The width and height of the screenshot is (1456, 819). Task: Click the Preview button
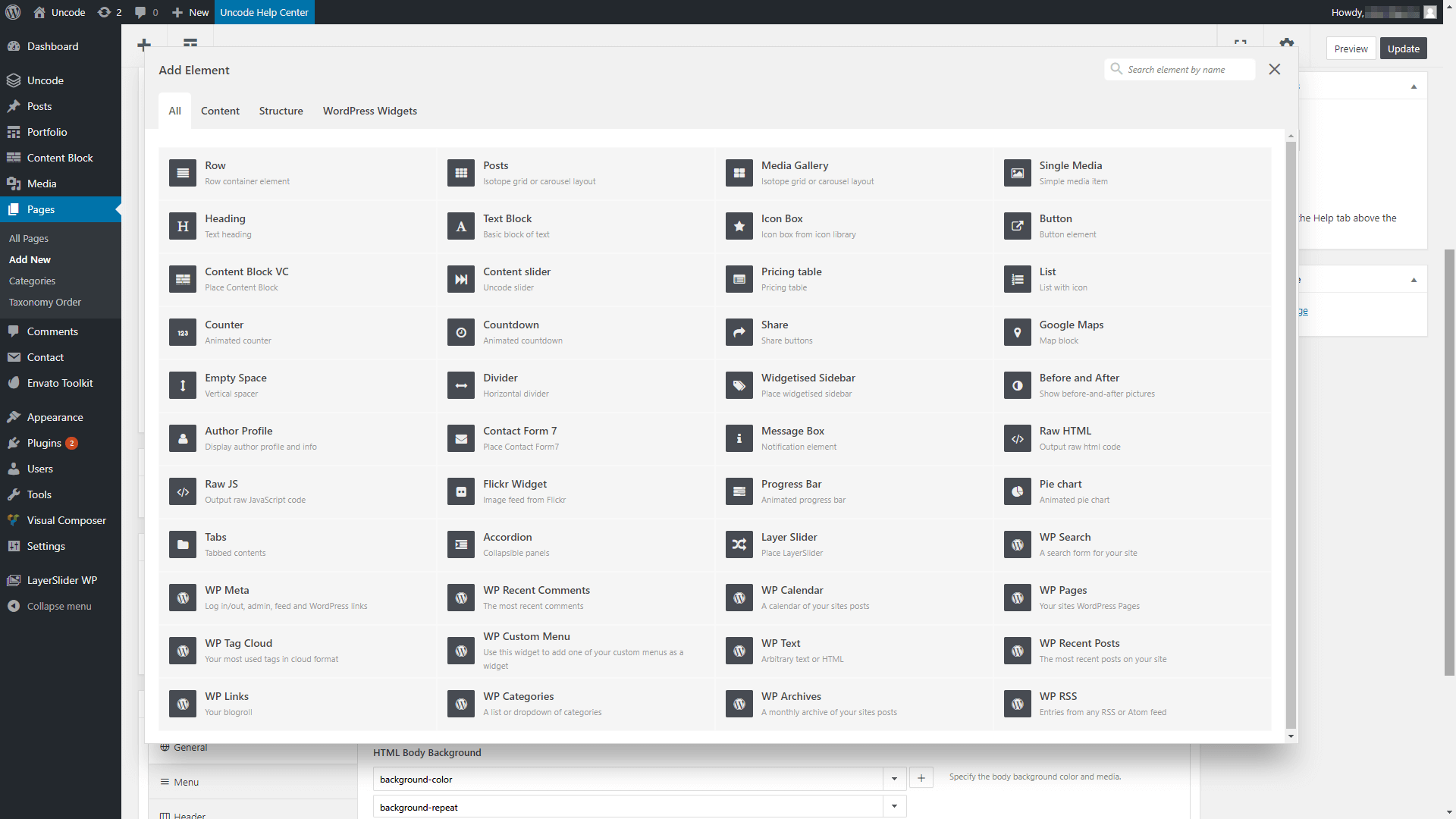(x=1351, y=49)
